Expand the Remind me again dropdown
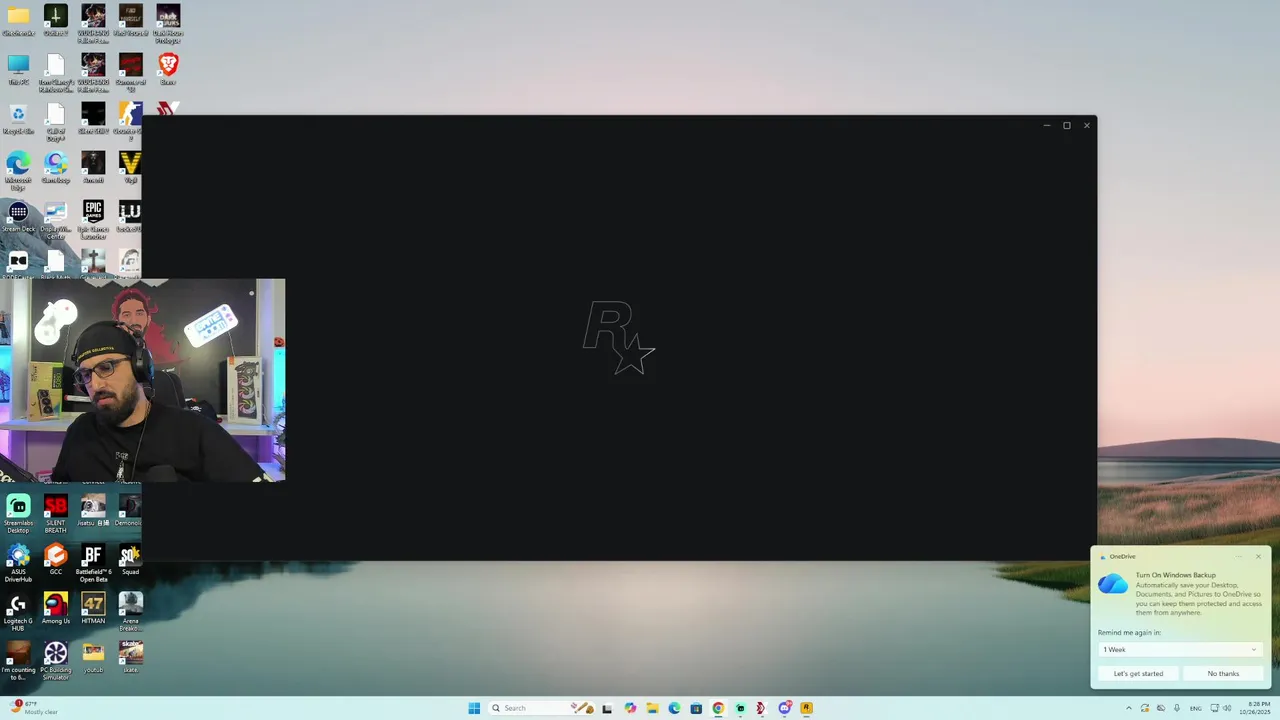The height and width of the screenshot is (720, 1280). click(x=1180, y=650)
